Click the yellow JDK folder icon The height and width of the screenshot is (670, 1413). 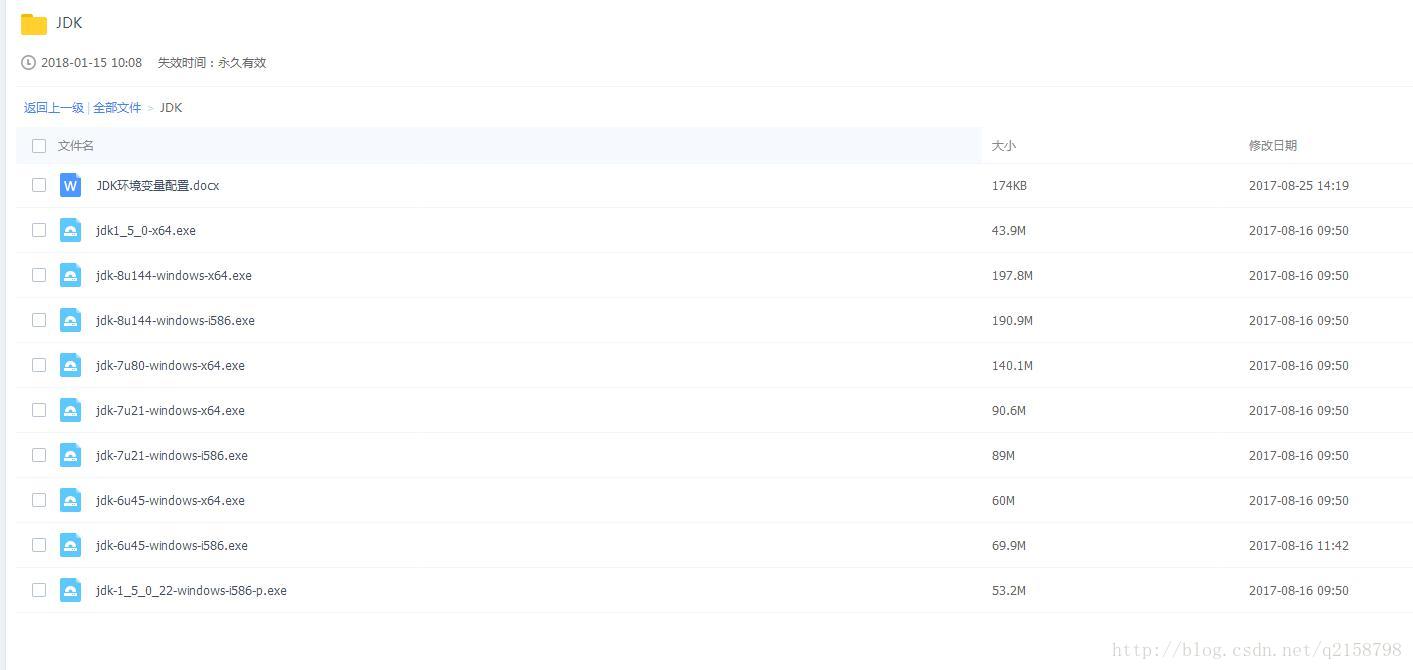pos(34,24)
